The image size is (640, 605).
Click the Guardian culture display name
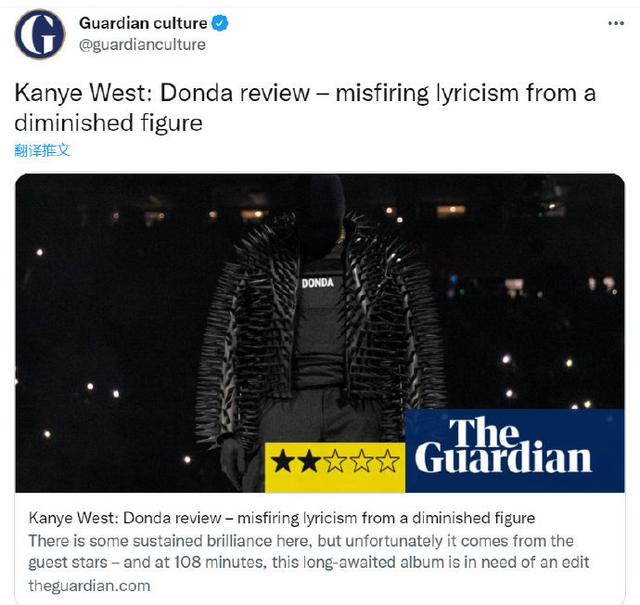click(x=143, y=23)
